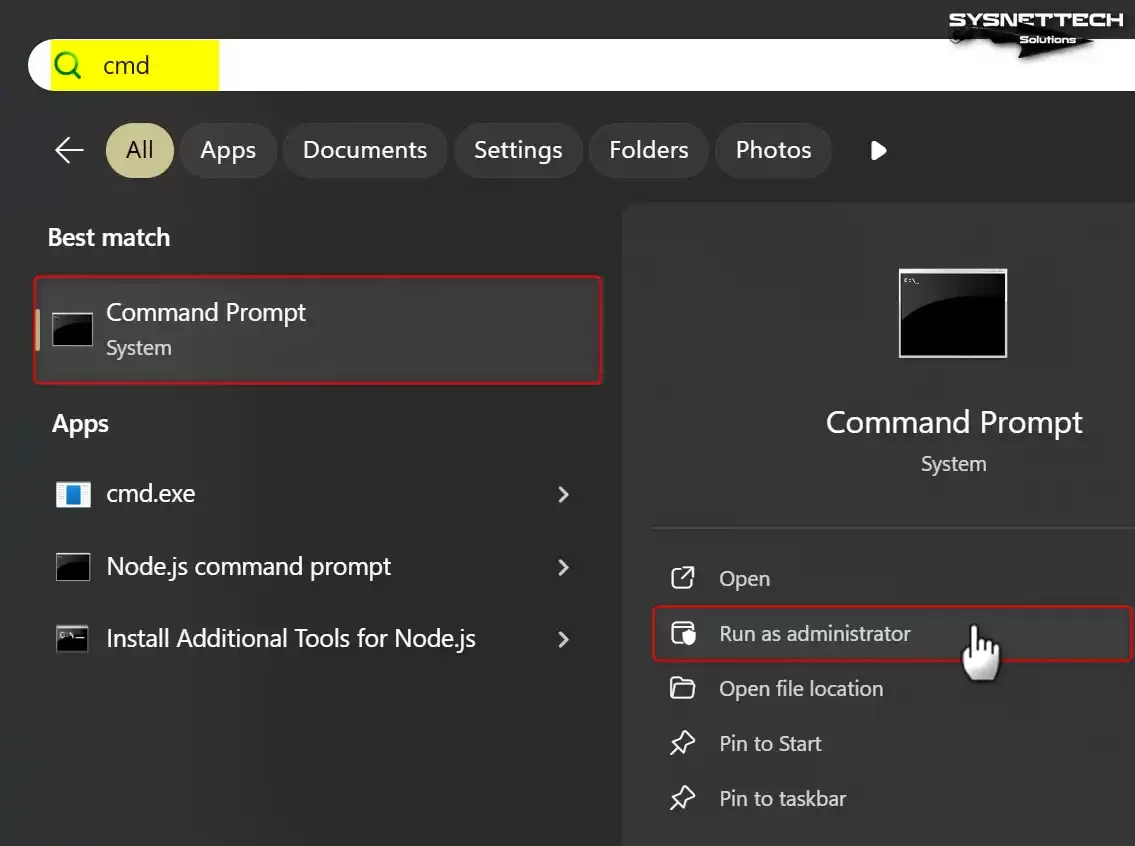Click the Command Prompt title in details pane

click(x=954, y=423)
